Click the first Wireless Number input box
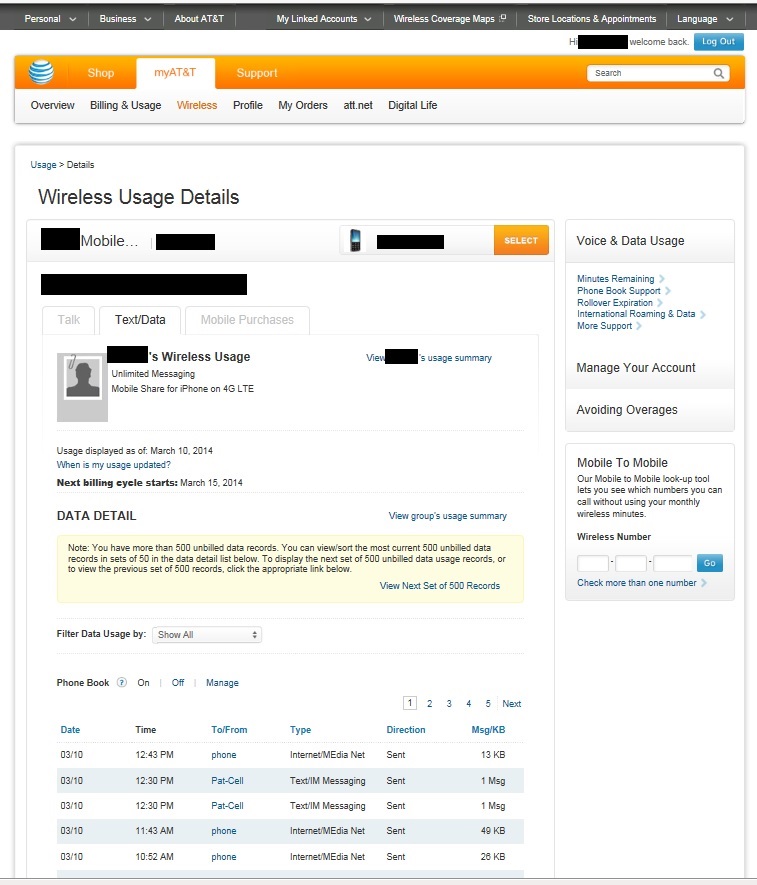The height and width of the screenshot is (885, 757). coord(593,563)
